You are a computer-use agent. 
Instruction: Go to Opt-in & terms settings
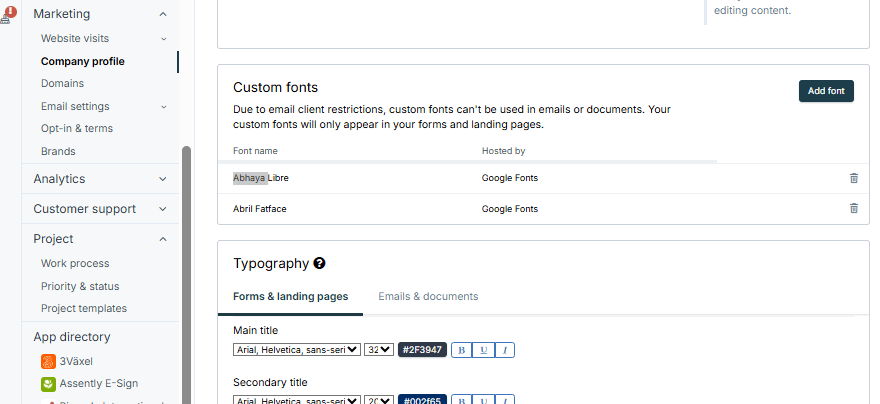(77, 128)
